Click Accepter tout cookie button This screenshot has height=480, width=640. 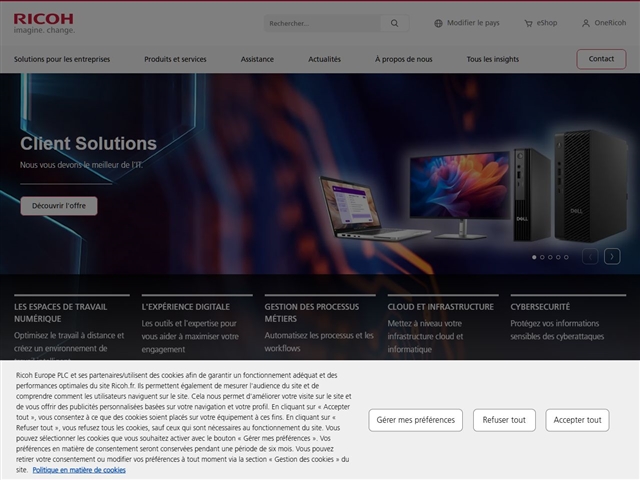577,420
